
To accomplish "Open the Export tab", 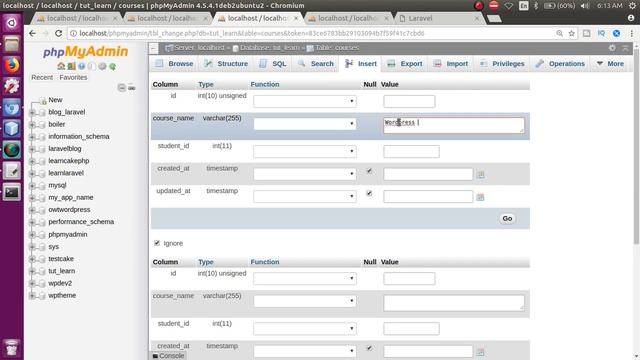I will (x=405, y=64).
